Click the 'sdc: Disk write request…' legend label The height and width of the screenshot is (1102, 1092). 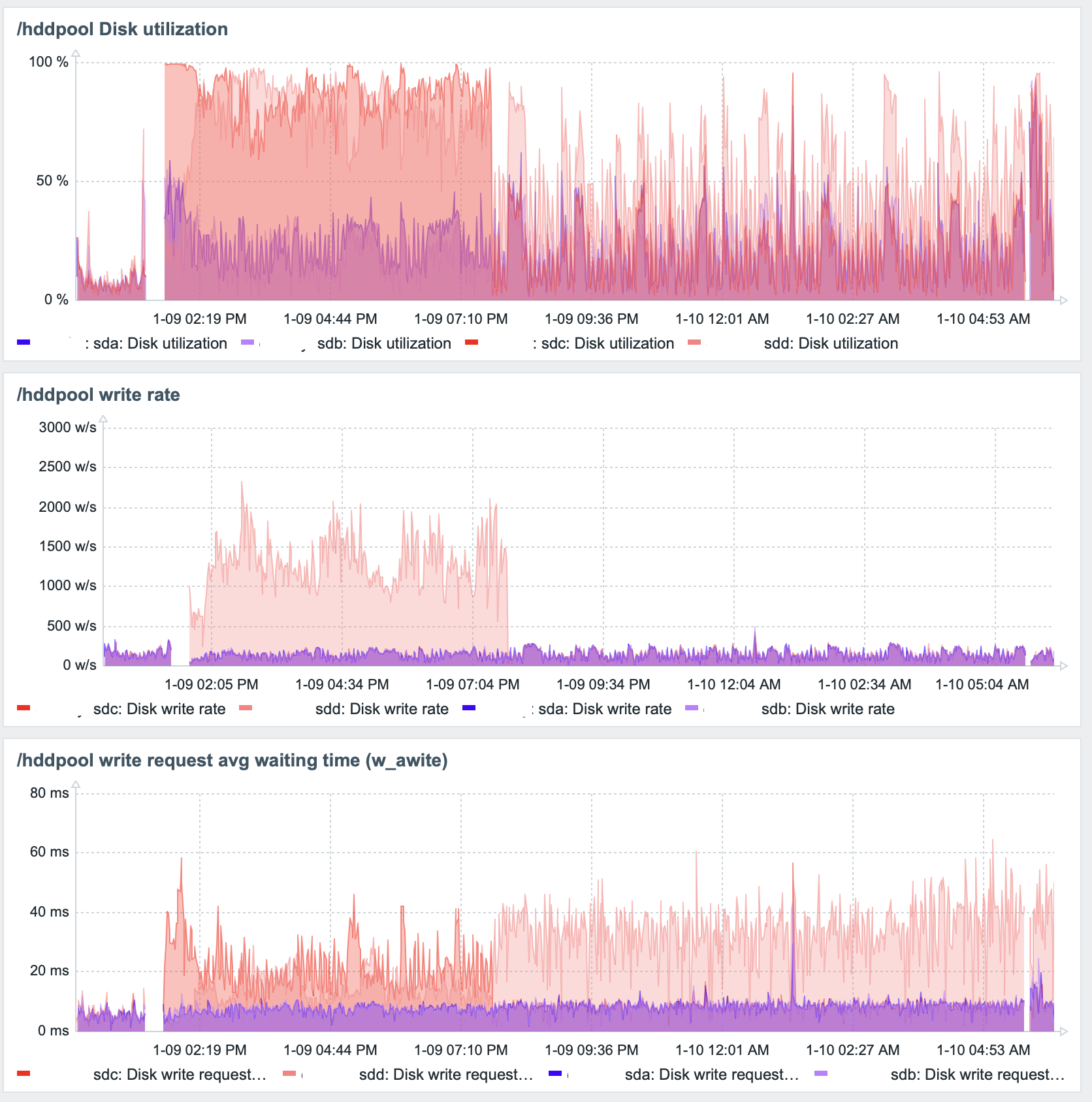(x=180, y=1075)
